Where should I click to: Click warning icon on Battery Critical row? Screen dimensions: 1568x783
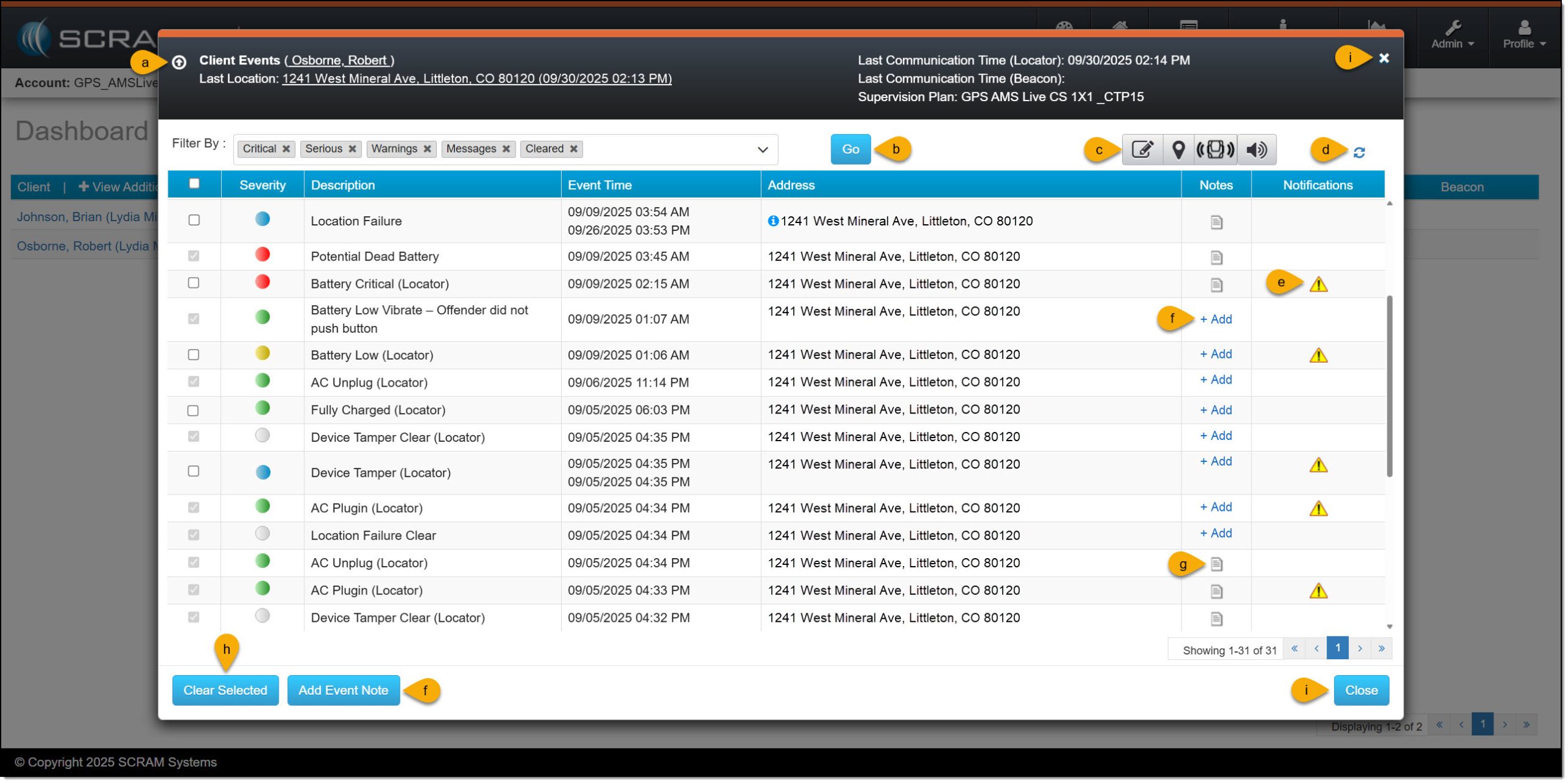click(x=1318, y=284)
